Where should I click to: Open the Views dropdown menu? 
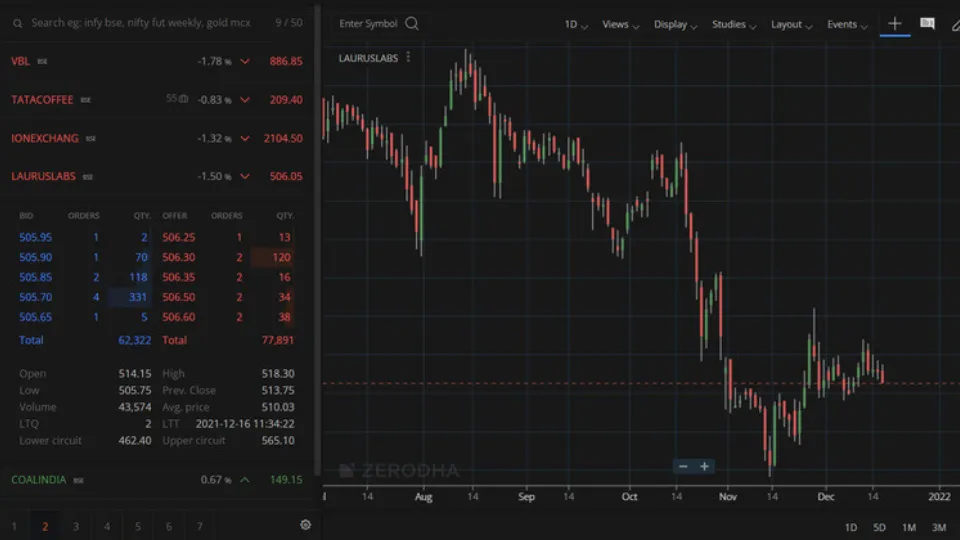click(620, 24)
